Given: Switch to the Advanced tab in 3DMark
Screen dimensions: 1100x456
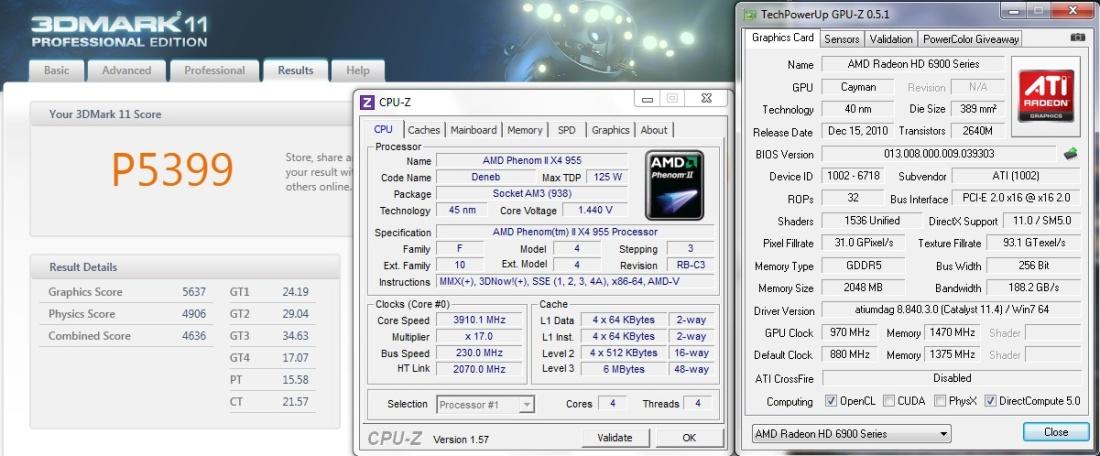Looking at the screenshot, I should [x=126, y=70].
